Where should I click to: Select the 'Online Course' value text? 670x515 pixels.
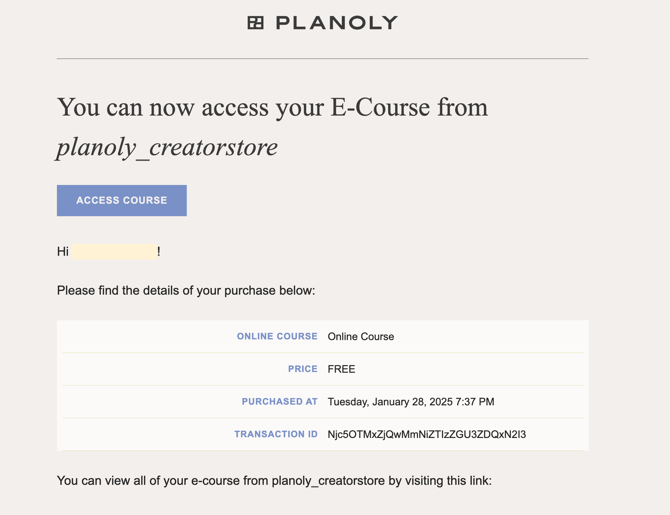click(361, 337)
